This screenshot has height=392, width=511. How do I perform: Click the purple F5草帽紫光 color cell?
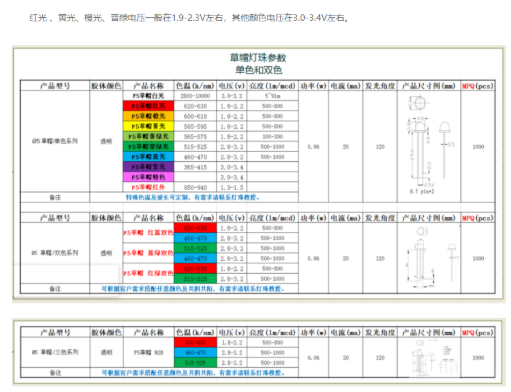(x=148, y=167)
